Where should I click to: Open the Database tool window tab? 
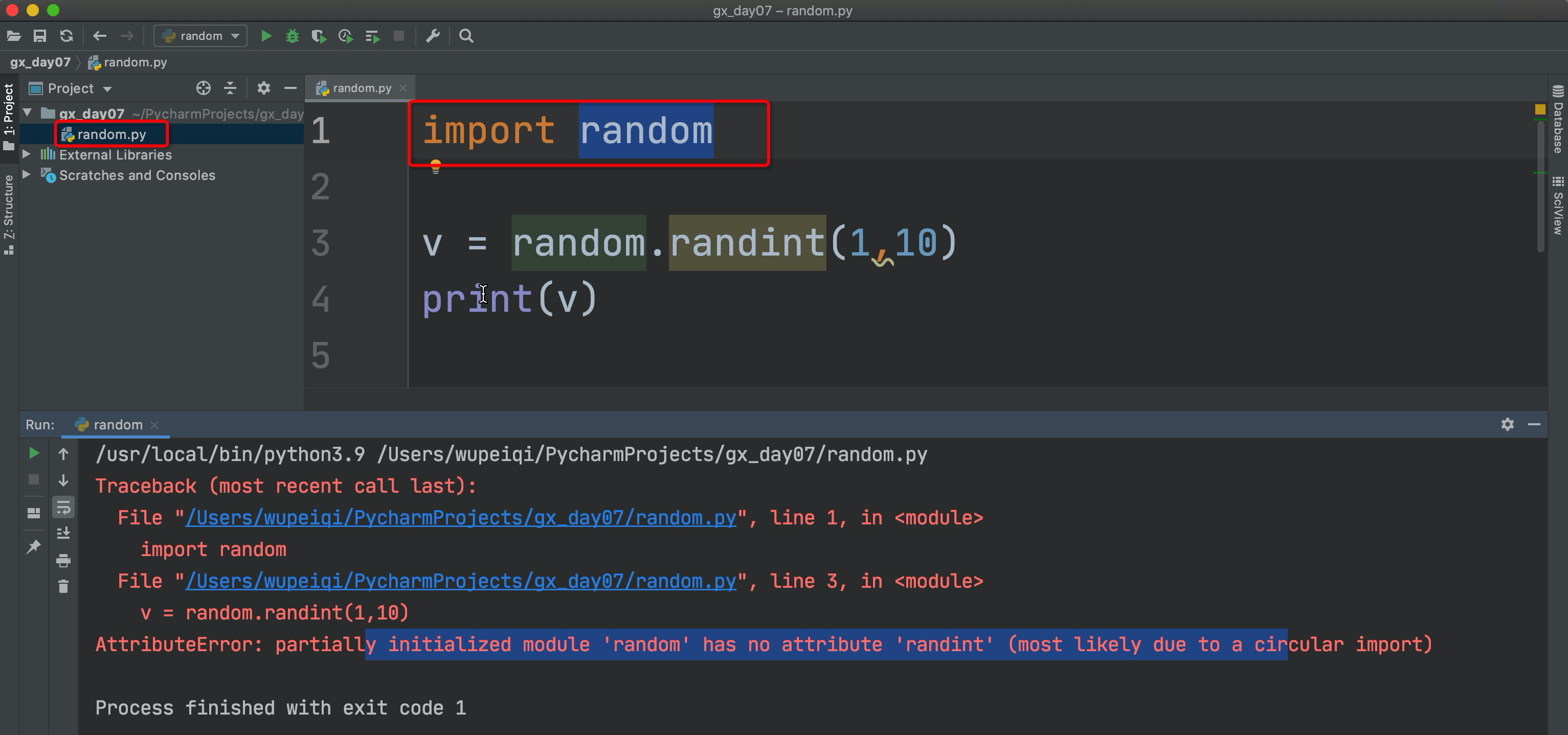pyautogui.click(x=1558, y=122)
